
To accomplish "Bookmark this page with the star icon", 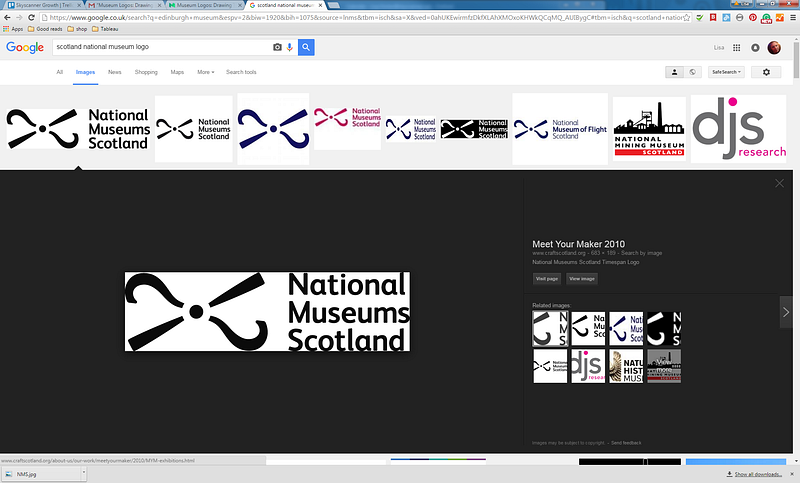I will (x=687, y=17).
